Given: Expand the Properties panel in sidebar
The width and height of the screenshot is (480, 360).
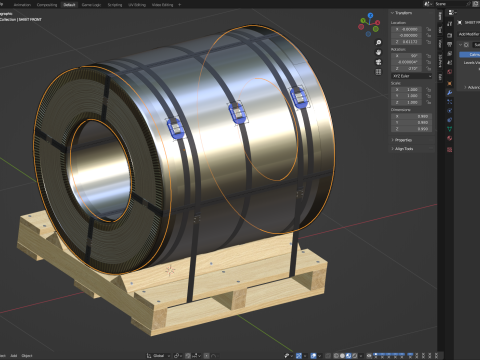Looking at the screenshot, I should (x=402, y=140).
